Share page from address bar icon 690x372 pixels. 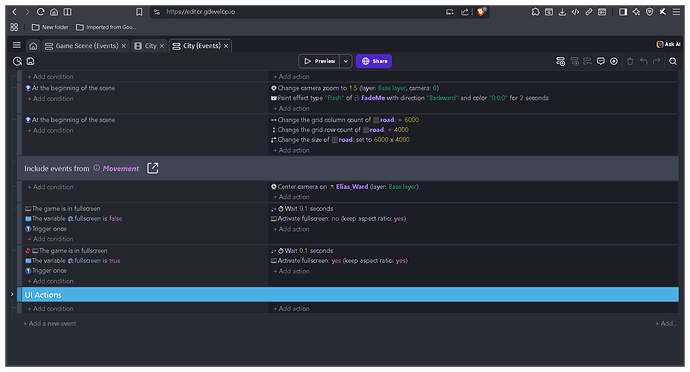click(465, 12)
